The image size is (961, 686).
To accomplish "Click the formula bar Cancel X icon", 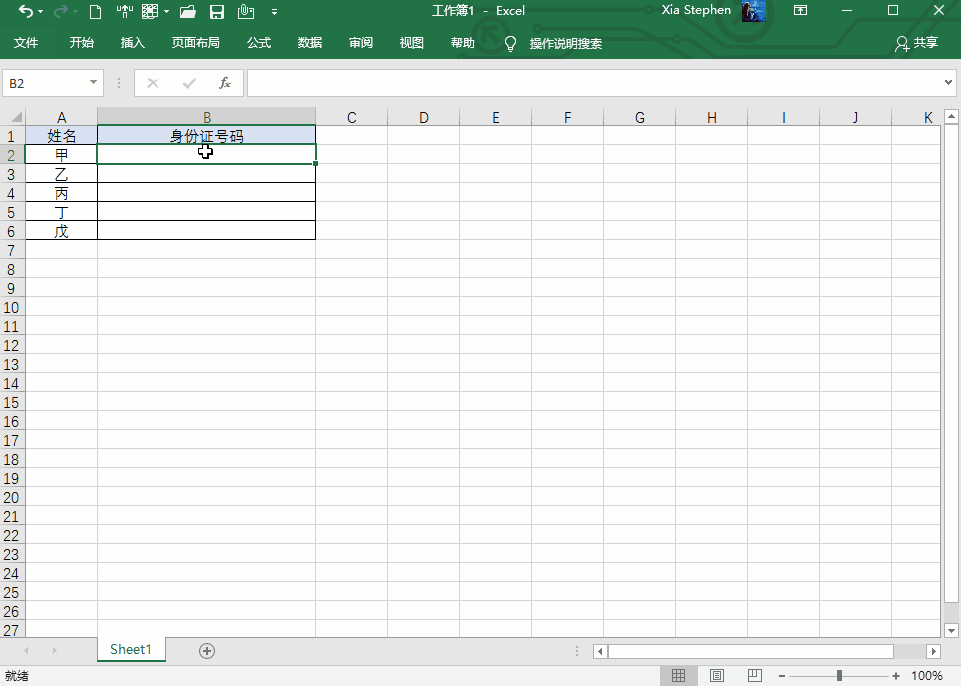I will tap(153, 83).
